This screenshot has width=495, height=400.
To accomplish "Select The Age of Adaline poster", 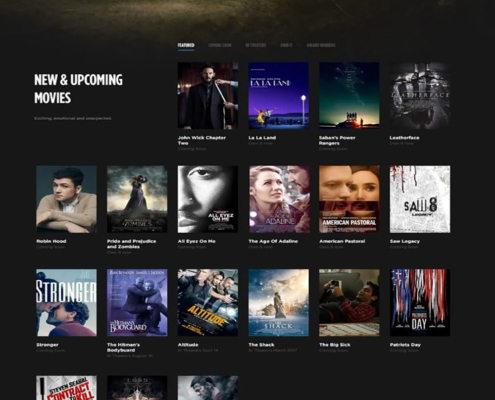I will [278, 199].
